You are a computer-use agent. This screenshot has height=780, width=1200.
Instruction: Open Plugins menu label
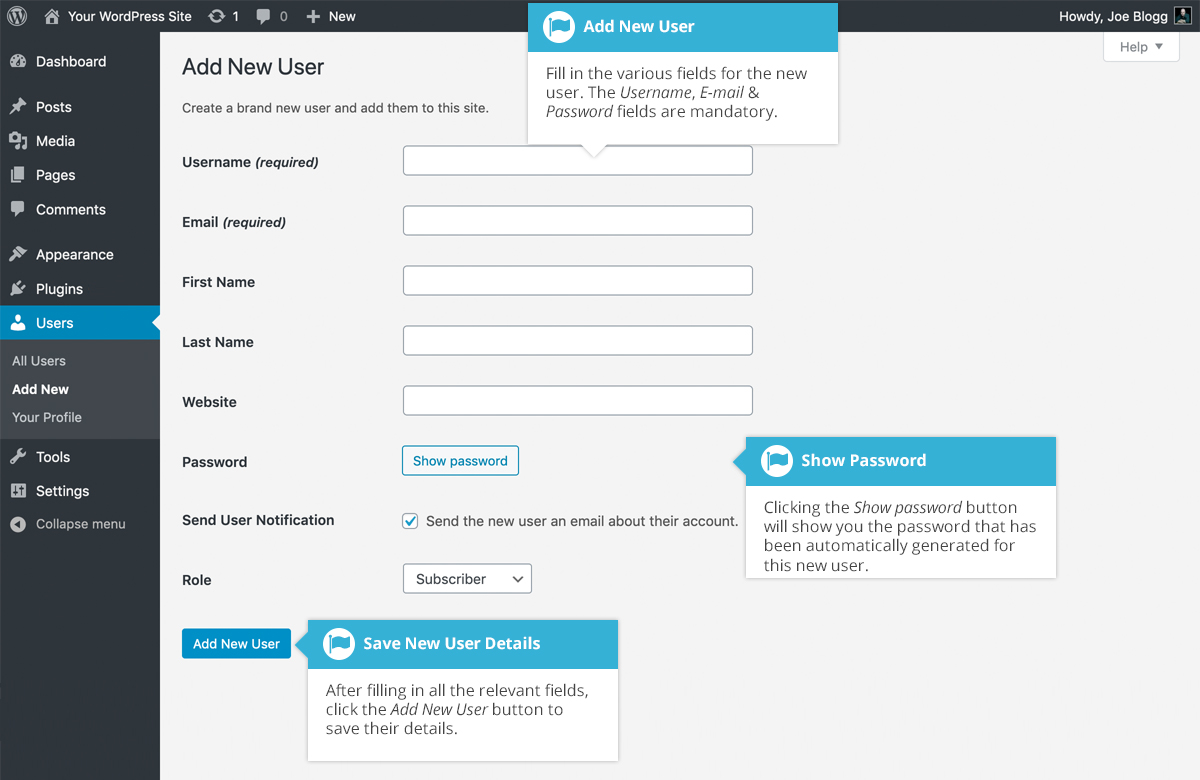(59, 289)
